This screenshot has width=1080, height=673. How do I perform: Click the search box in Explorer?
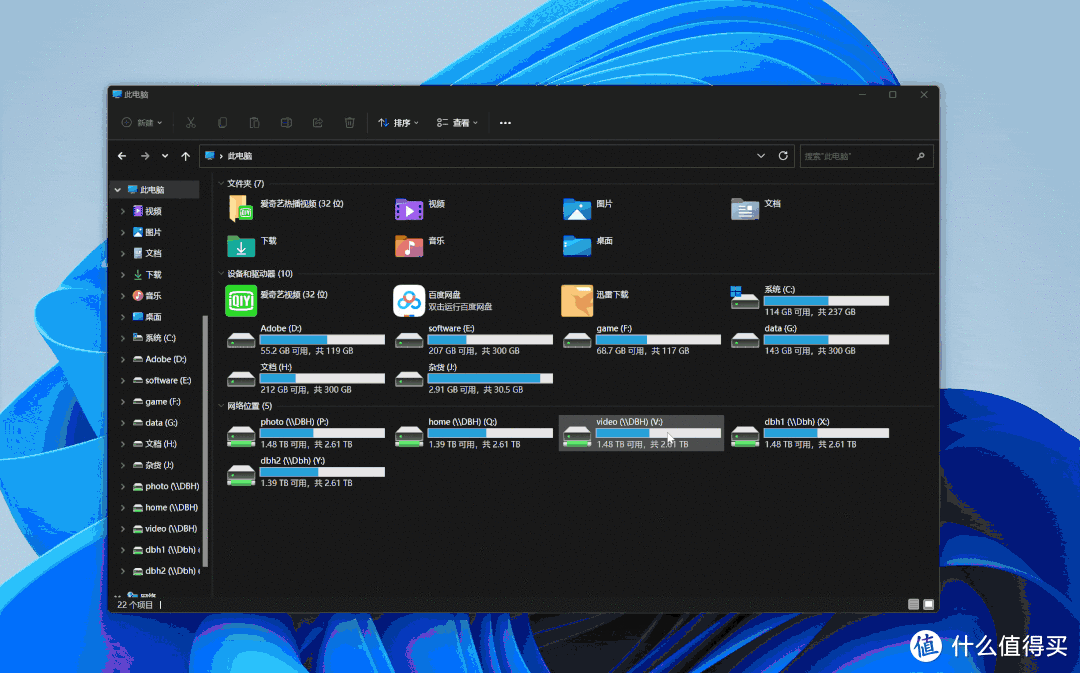point(856,156)
